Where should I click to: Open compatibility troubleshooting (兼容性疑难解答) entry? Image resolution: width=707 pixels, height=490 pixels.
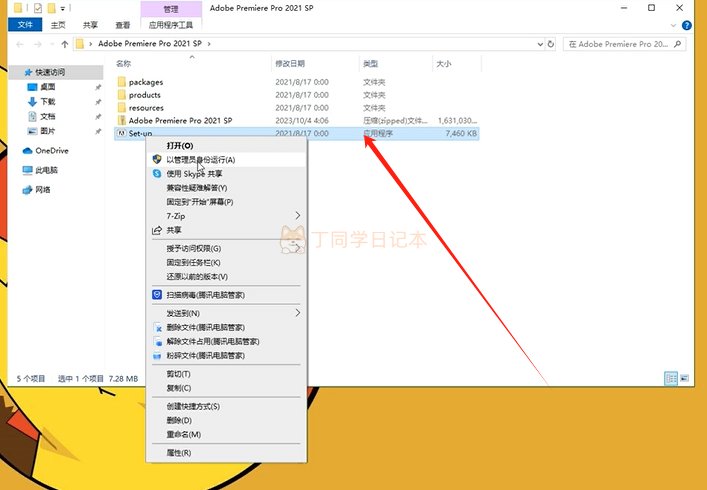point(226,188)
